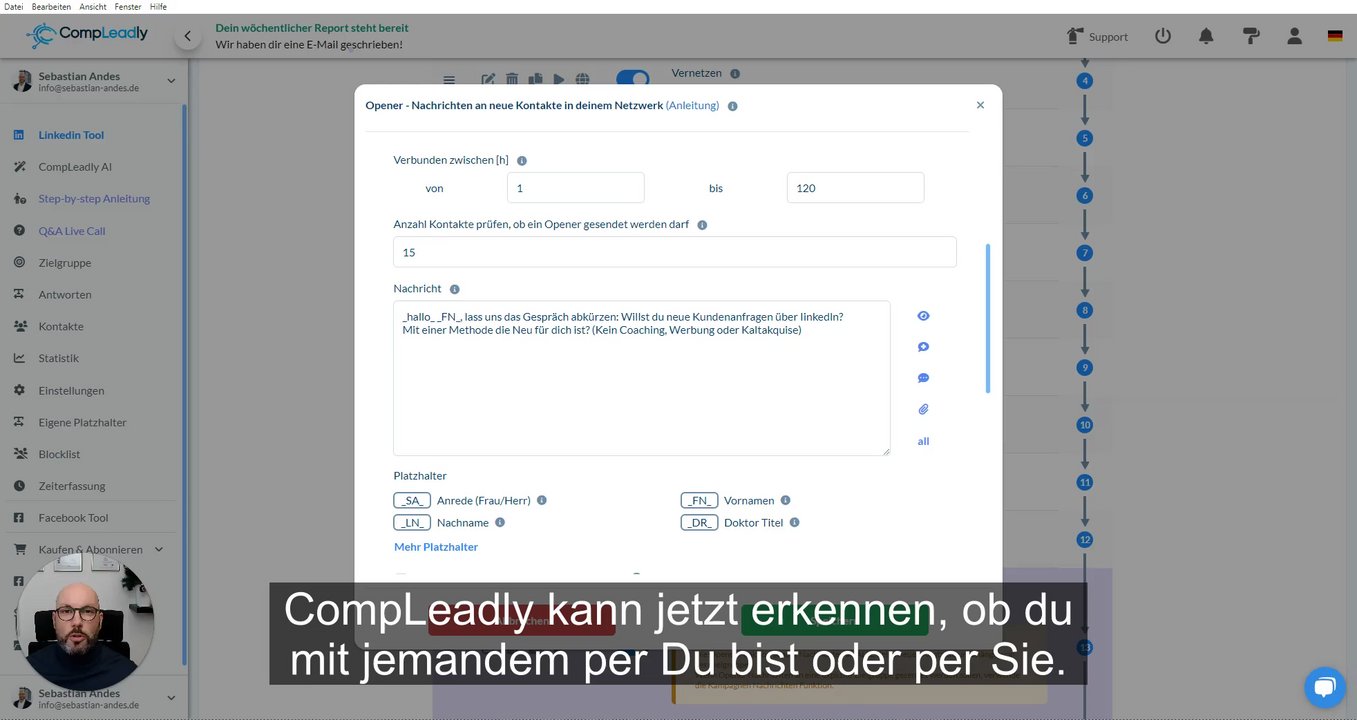Click info icon next to 'Anzahl Kontakte prüfen'
1357x720 pixels.
pos(702,225)
